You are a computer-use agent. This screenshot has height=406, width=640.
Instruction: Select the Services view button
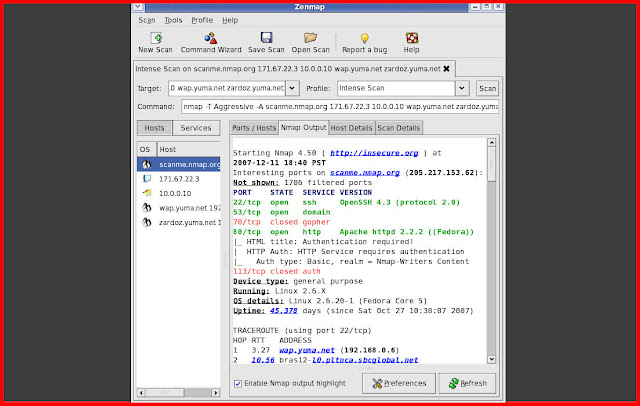pos(196,128)
